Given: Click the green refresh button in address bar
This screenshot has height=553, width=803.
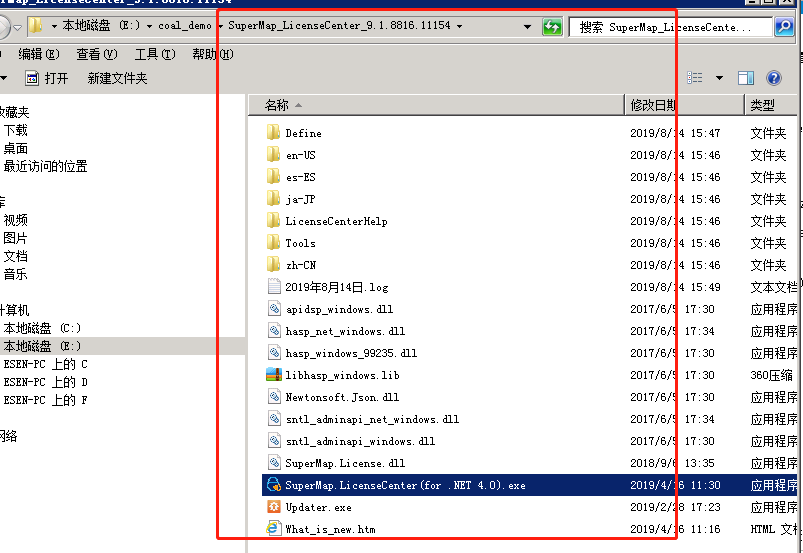Looking at the screenshot, I should pyautogui.click(x=552, y=27).
